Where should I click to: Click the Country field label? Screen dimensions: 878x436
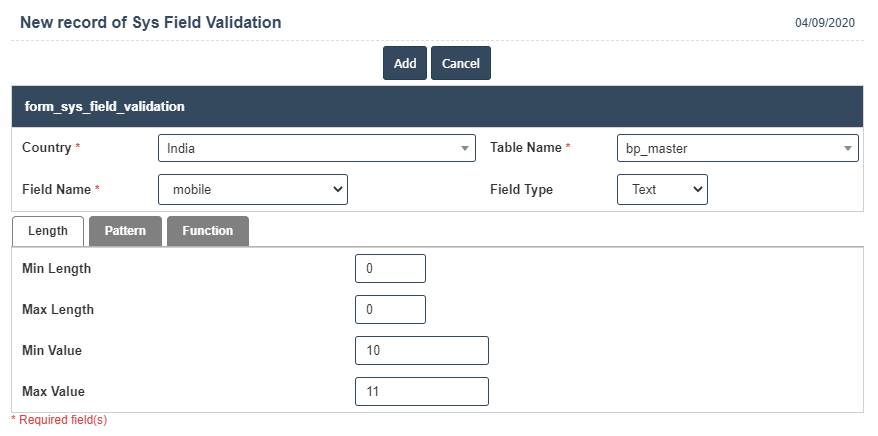pyautogui.click(x=46, y=148)
